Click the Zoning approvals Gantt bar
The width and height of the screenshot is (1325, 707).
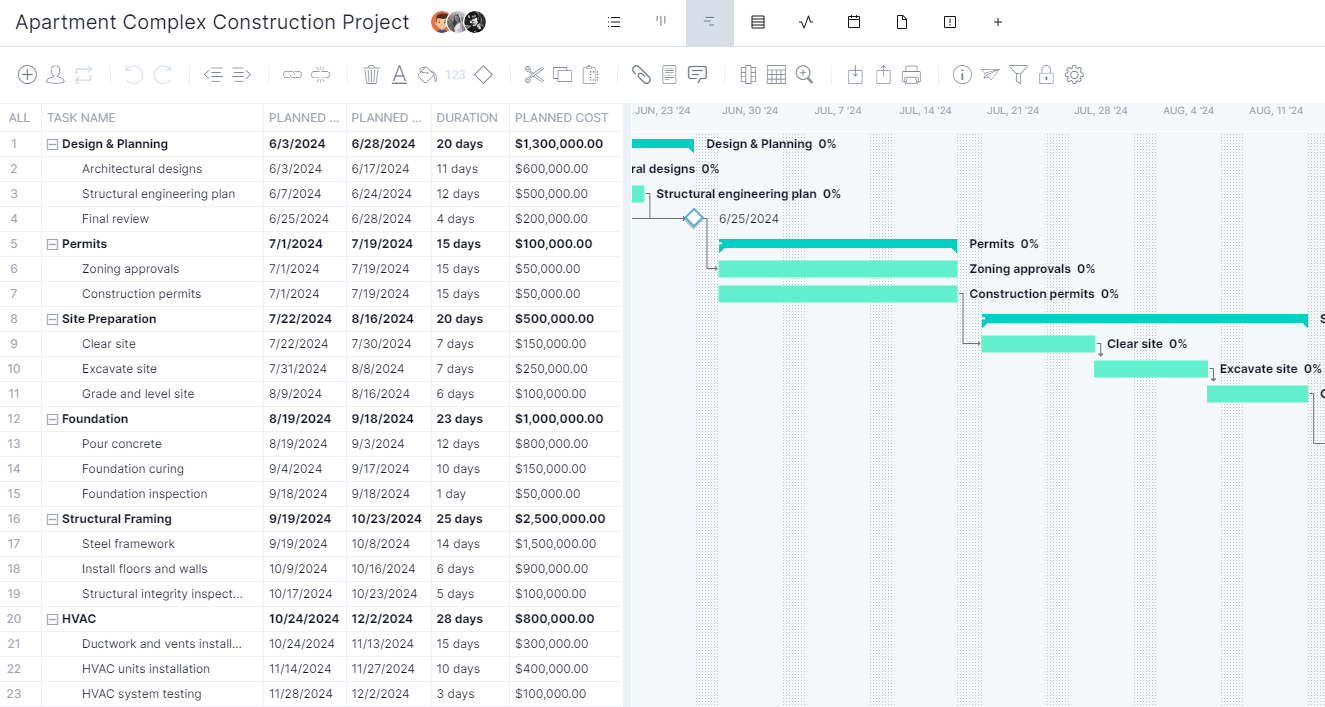[x=838, y=269]
